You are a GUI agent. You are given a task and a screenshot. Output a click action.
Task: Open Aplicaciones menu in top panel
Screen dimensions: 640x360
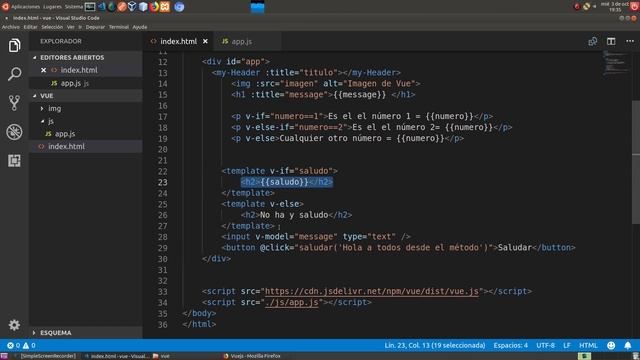(x=25, y=7)
